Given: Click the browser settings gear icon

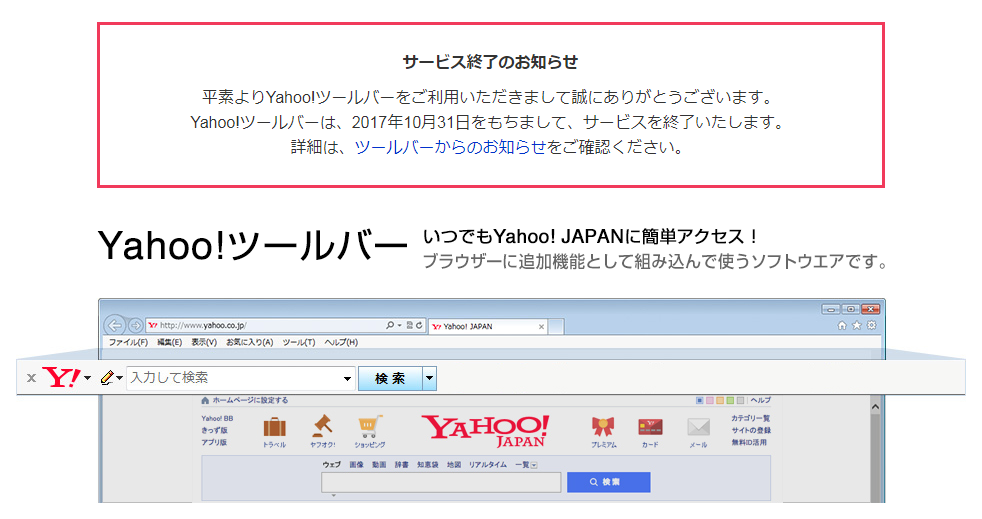Looking at the screenshot, I should (x=872, y=326).
